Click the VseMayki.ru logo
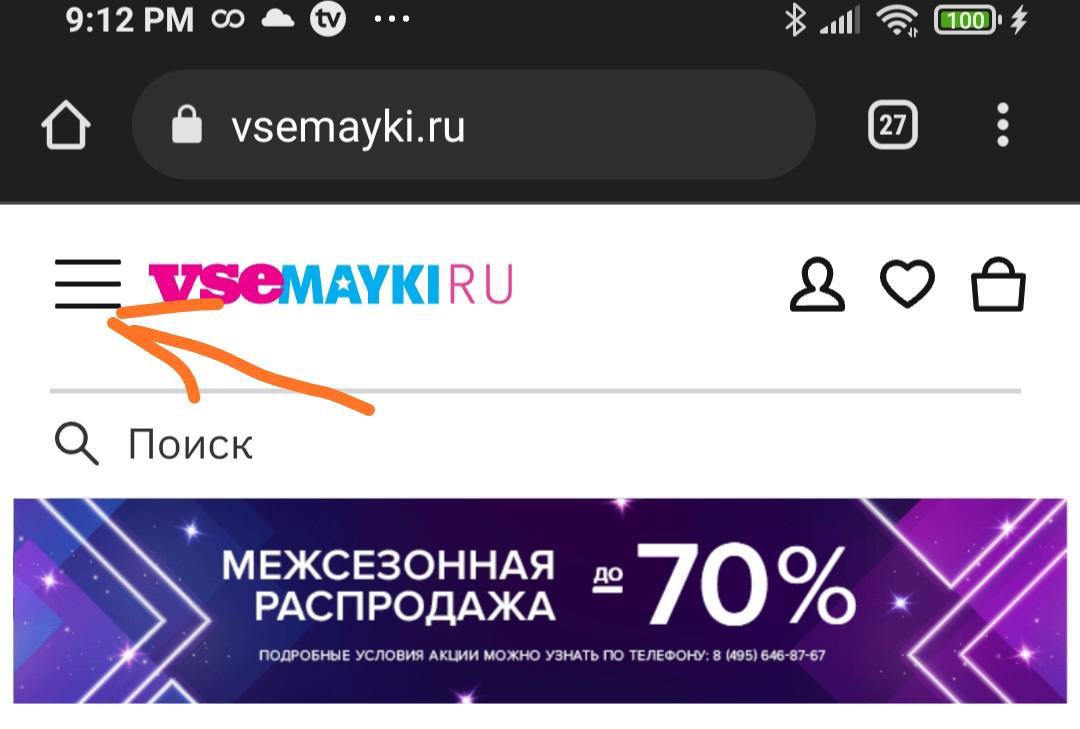Viewport: 1080px width, 729px height. (x=331, y=283)
